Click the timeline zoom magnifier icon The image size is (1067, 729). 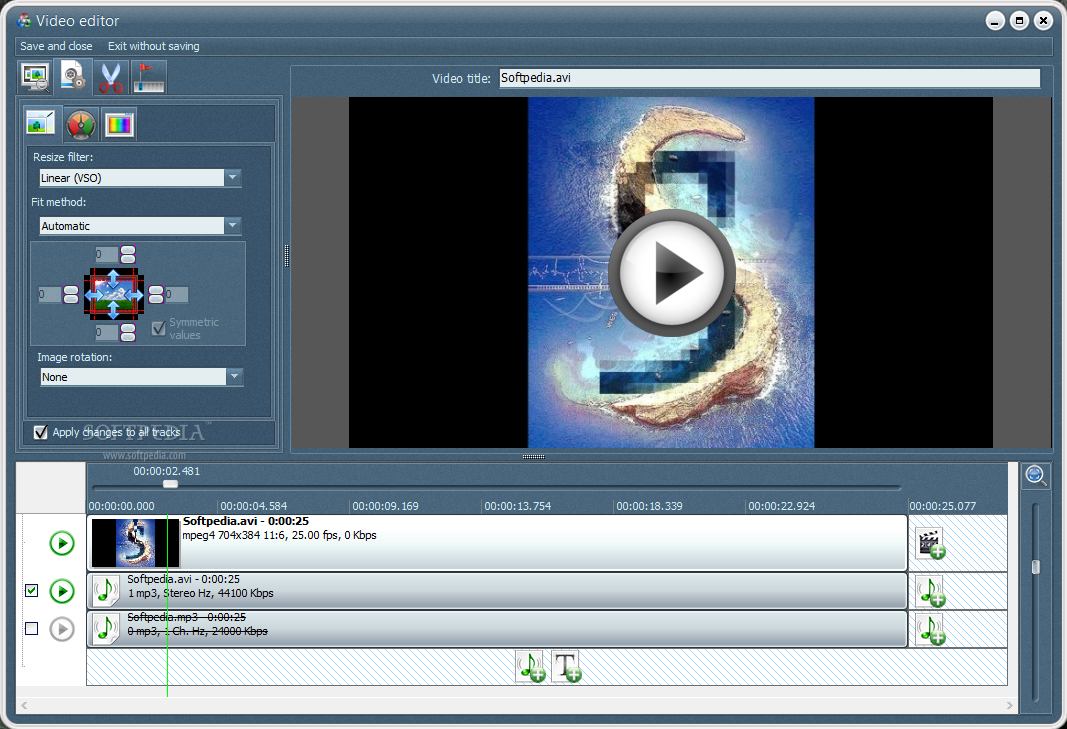click(1036, 475)
